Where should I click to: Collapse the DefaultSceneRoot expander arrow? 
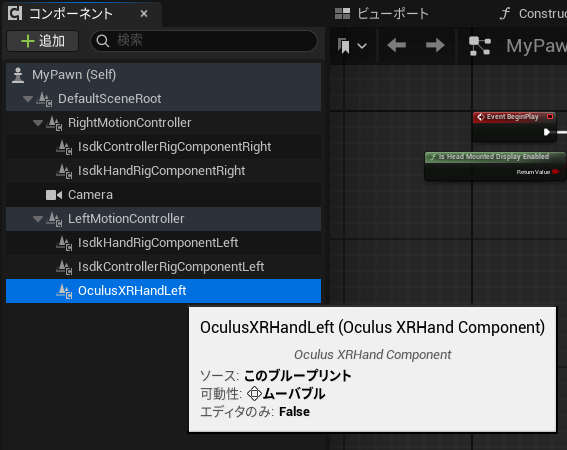coord(28,99)
